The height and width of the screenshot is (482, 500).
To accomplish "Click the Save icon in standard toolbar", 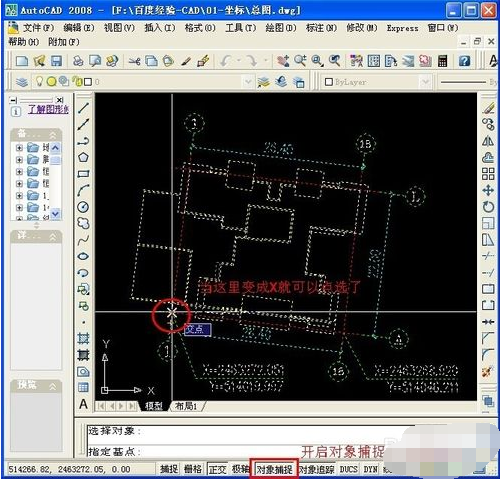I will (56, 61).
